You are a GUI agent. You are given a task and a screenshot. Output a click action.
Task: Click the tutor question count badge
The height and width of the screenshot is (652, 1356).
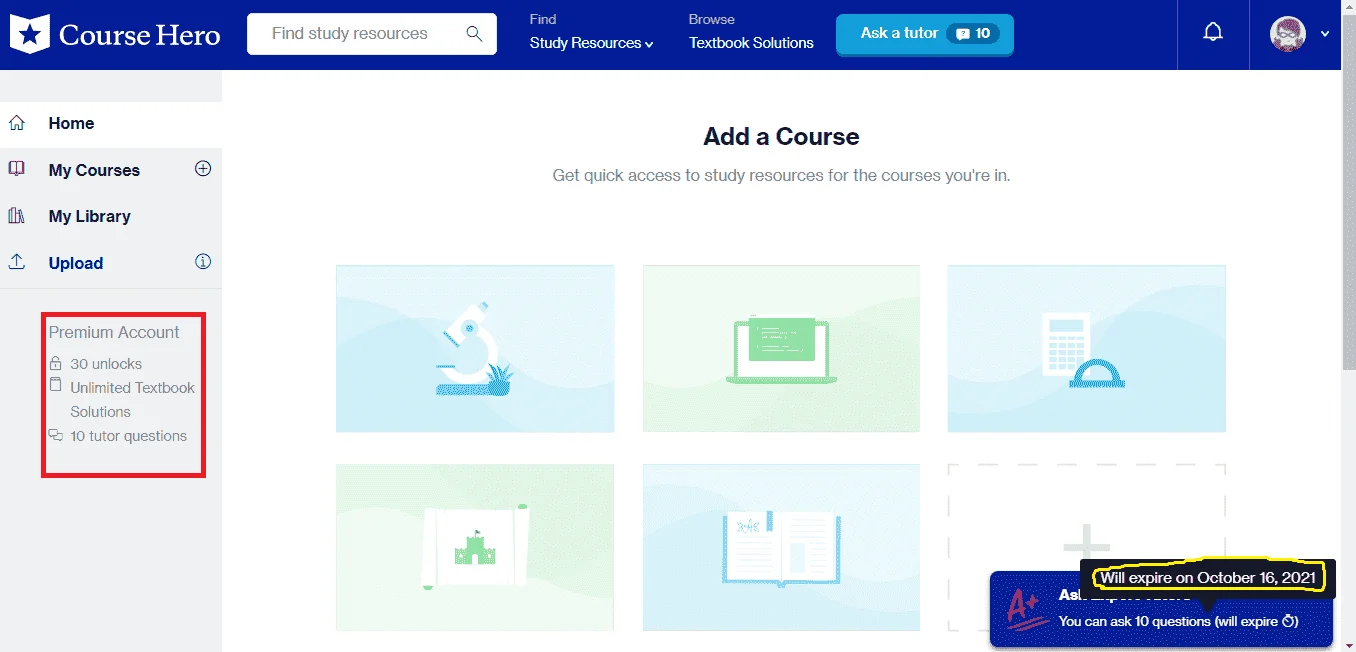973,34
